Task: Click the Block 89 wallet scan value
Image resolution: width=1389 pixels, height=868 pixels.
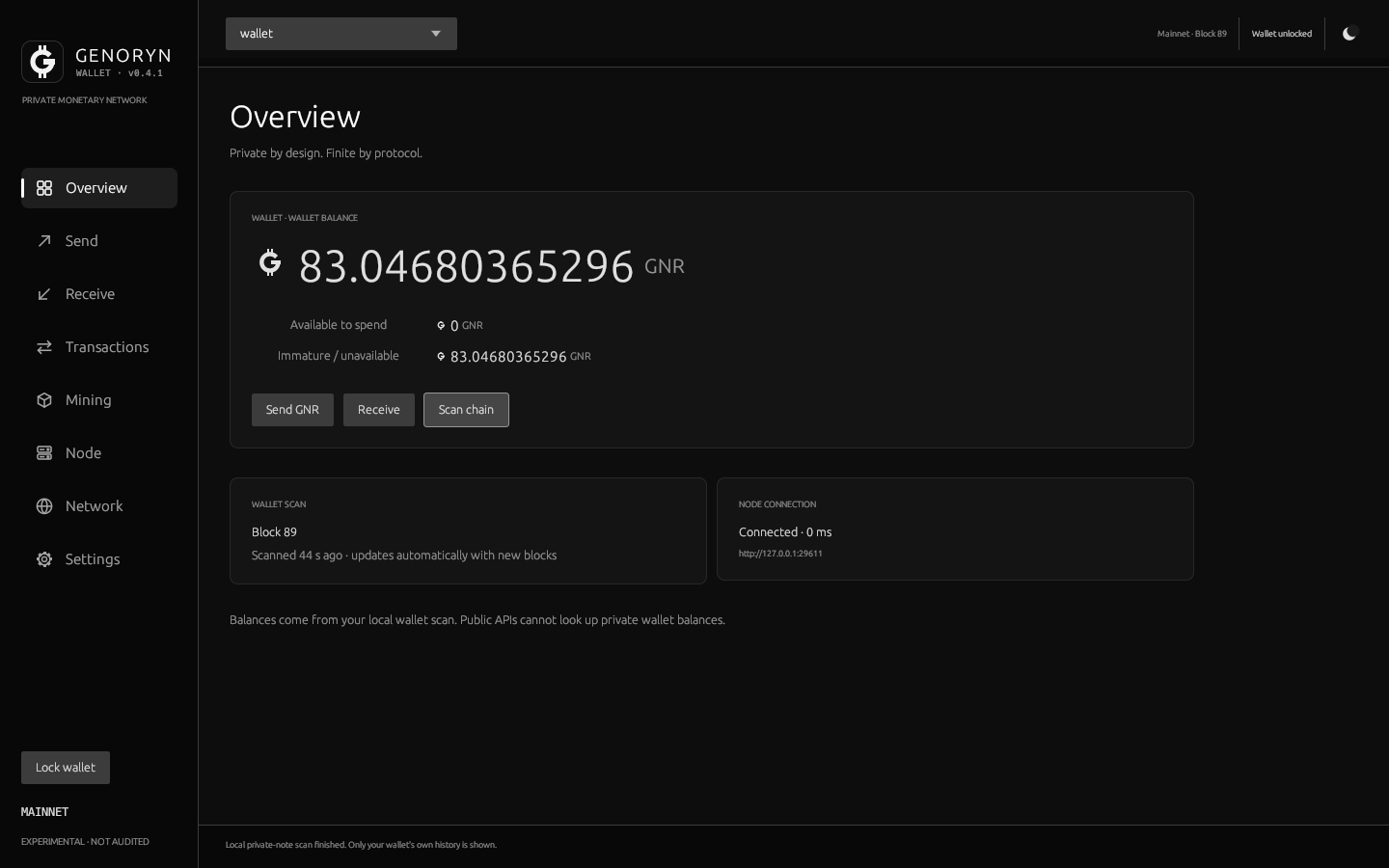Action: tap(274, 532)
